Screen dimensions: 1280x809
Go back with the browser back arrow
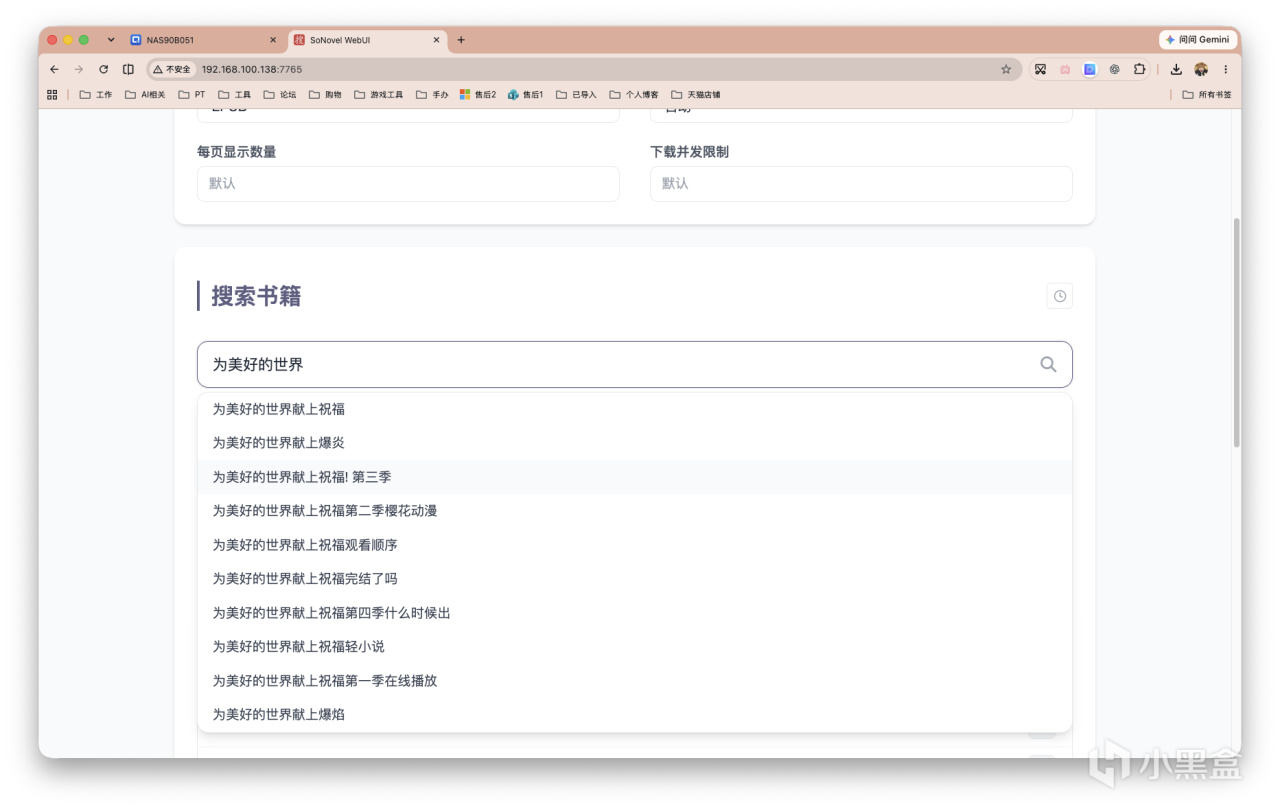coord(54,69)
